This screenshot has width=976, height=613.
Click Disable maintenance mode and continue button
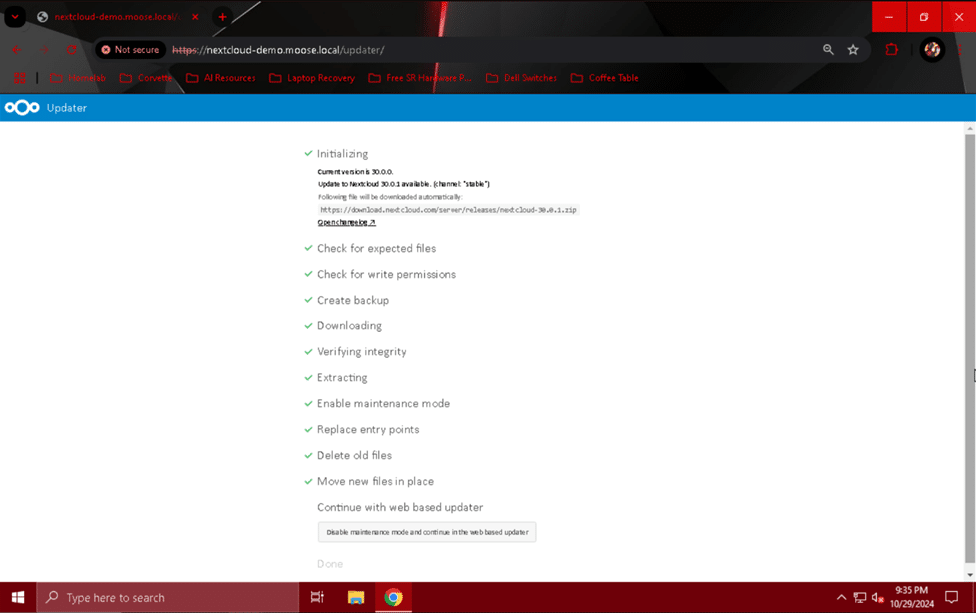tap(427, 532)
